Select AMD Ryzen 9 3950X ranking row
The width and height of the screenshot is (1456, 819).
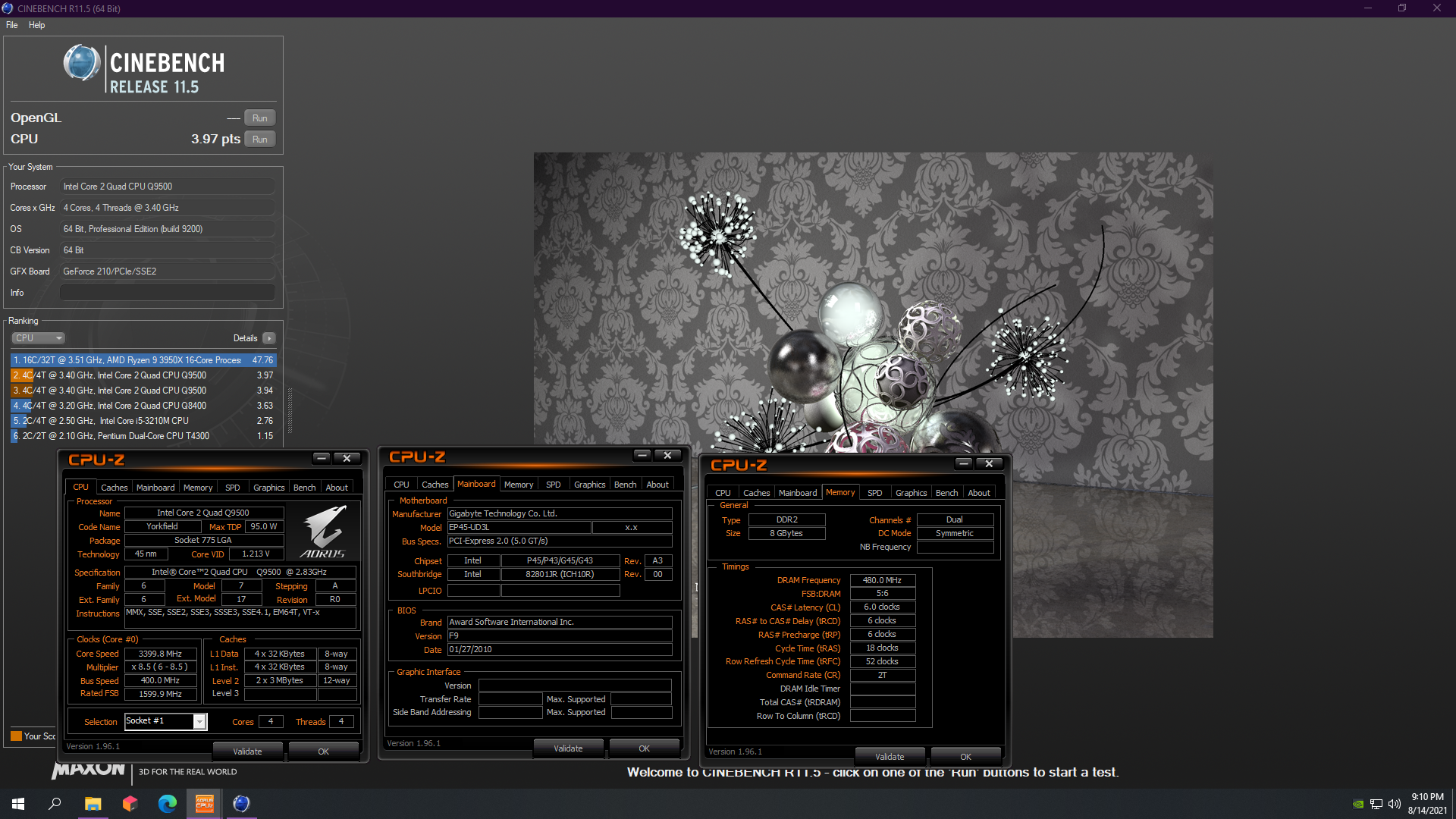(143, 360)
